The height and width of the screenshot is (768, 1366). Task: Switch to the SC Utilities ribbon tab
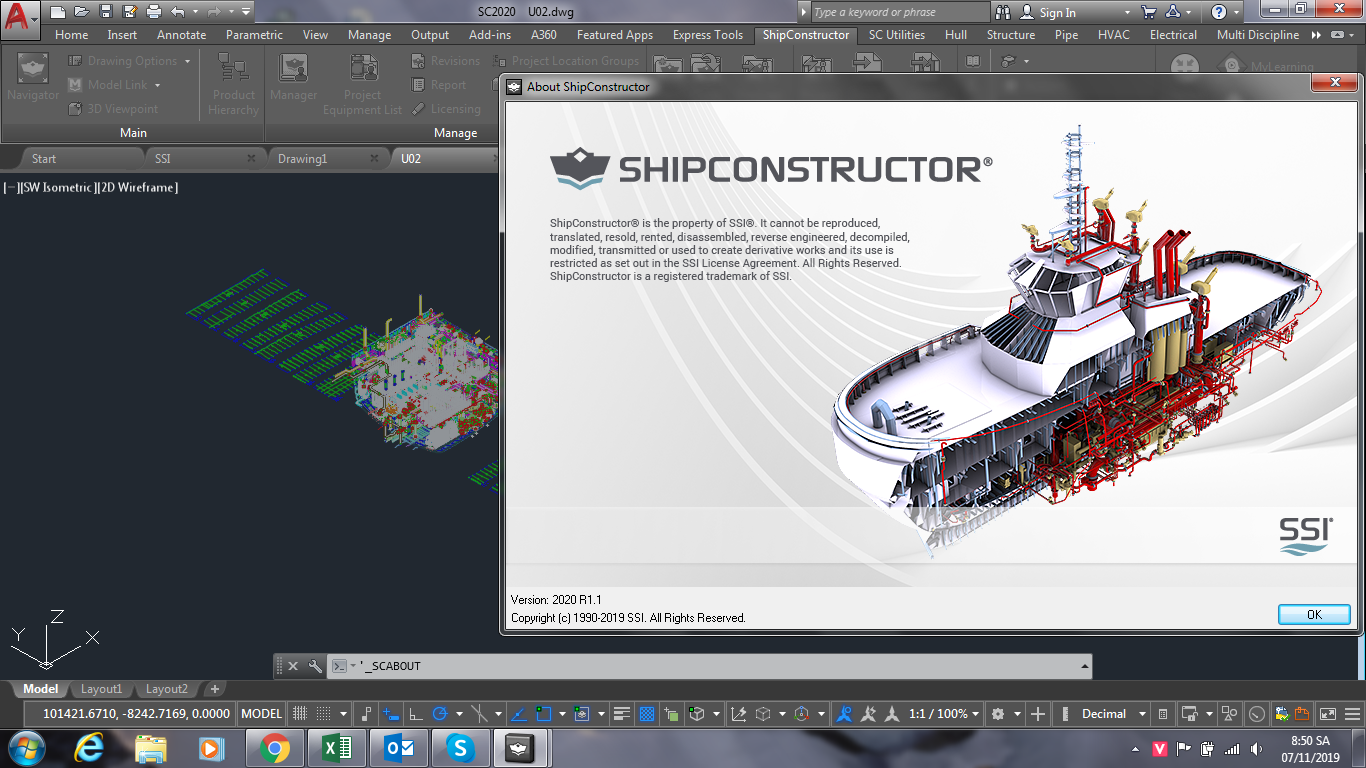click(x=896, y=35)
